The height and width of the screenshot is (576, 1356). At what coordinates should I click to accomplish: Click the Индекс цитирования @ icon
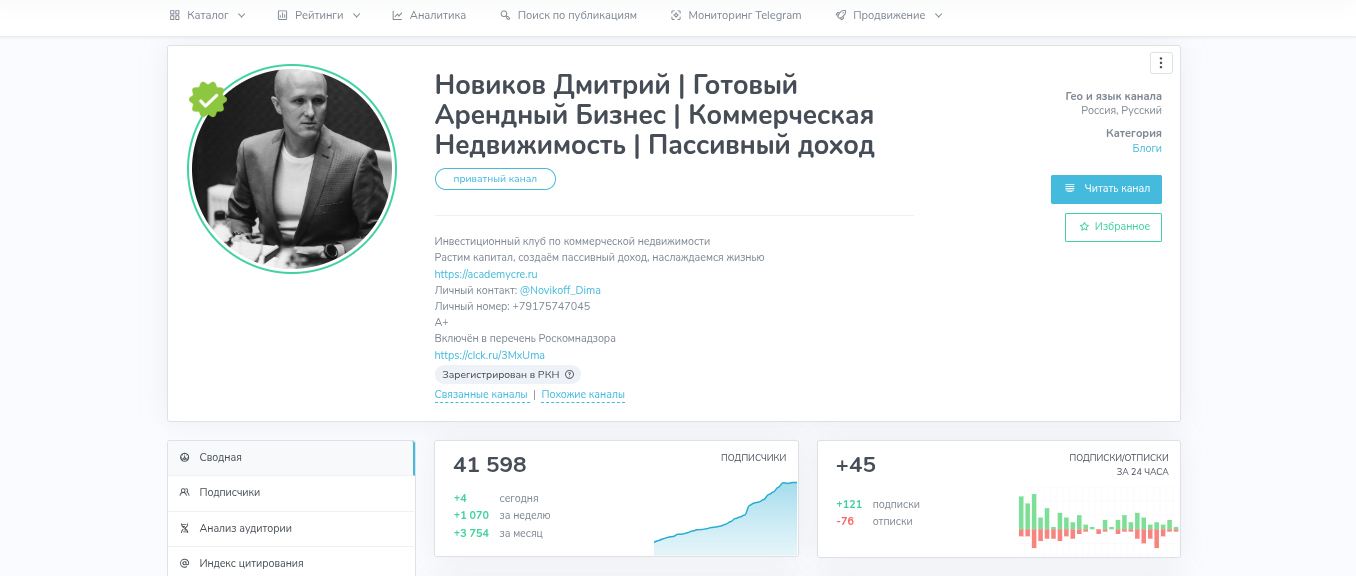point(185,563)
